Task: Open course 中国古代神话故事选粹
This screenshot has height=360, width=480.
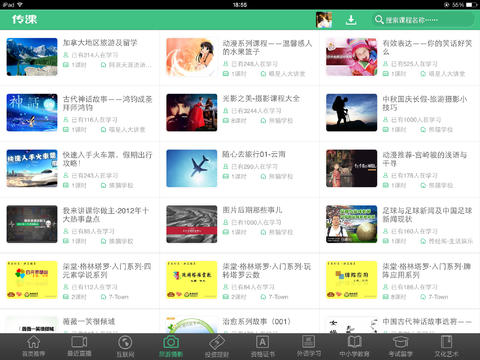Action: click(x=427, y=321)
